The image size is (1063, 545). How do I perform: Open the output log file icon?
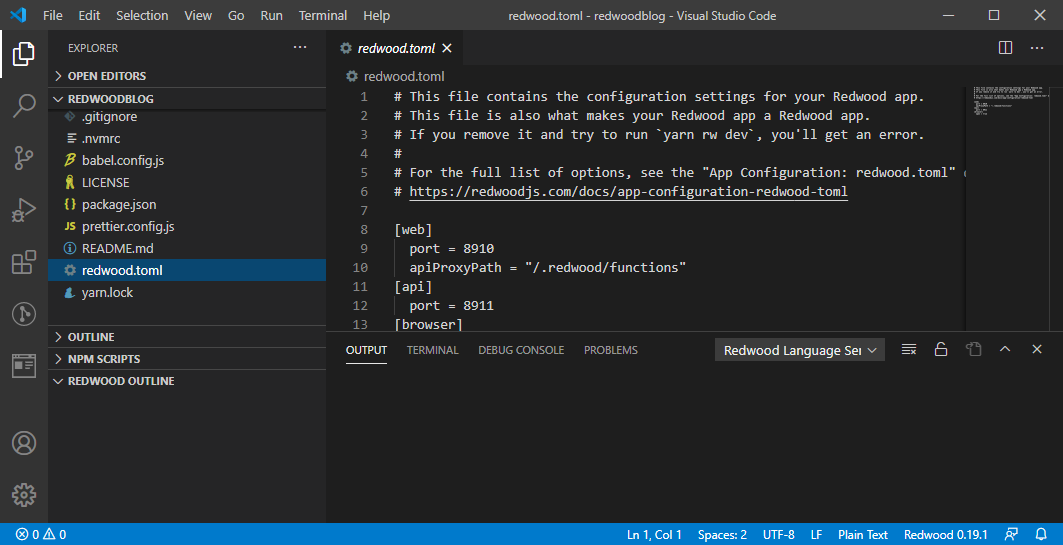(974, 350)
